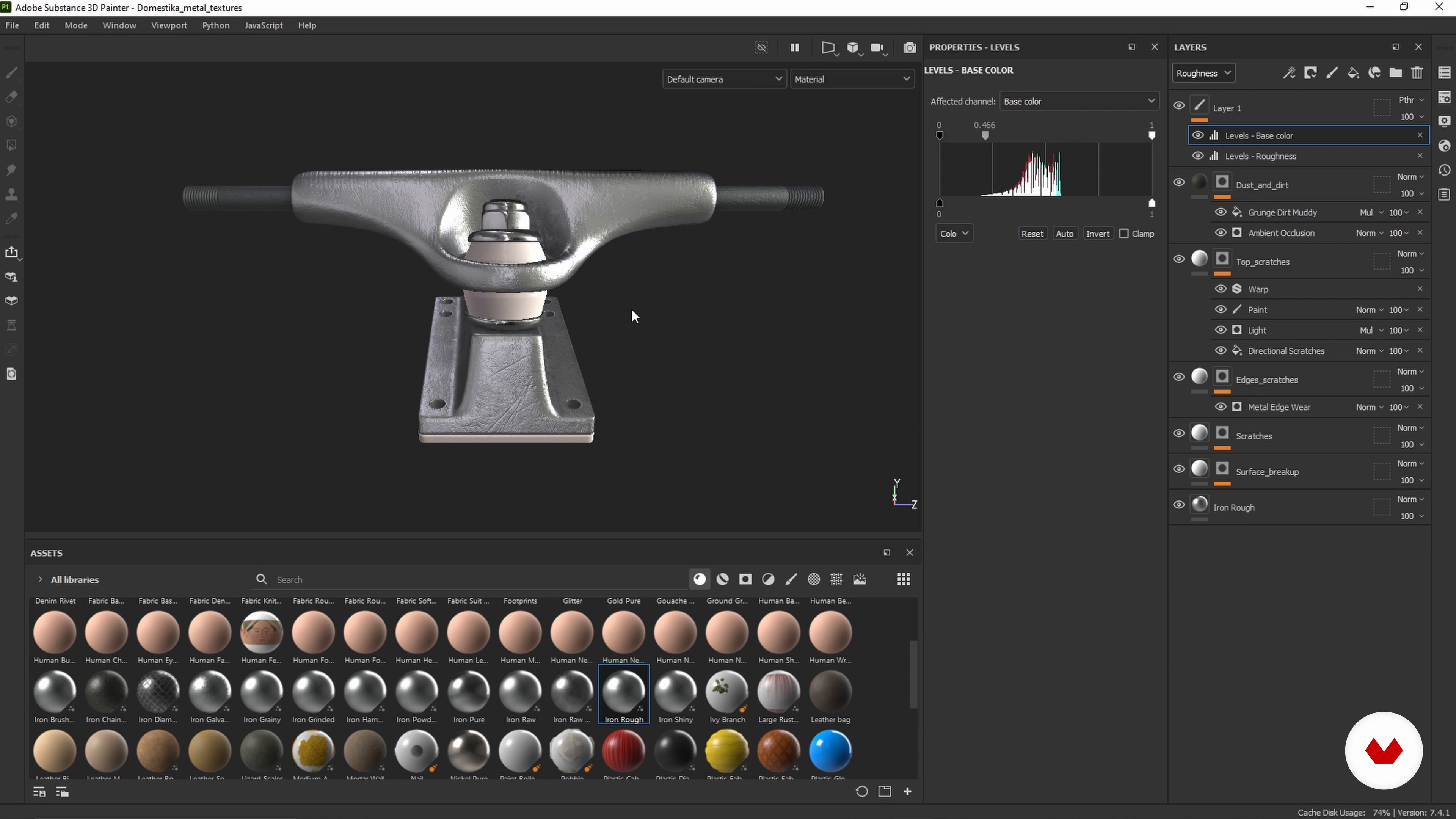The width and height of the screenshot is (1456, 819).
Task: Remove Levels - Base color effect with X
Action: coord(1420,135)
